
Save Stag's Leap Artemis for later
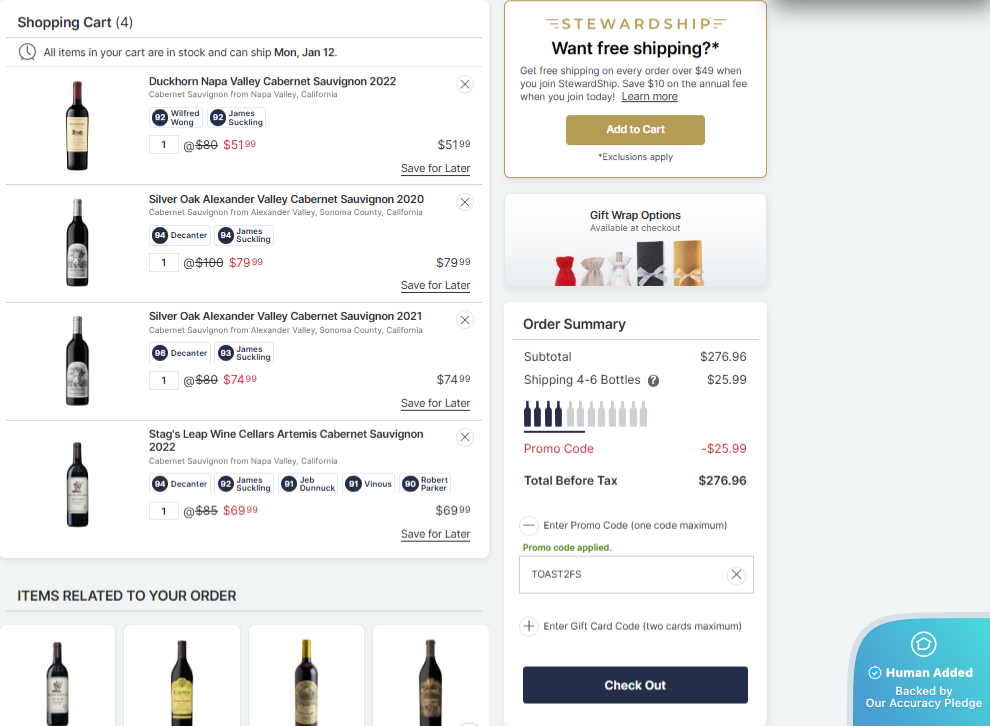[x=435, y=534]
